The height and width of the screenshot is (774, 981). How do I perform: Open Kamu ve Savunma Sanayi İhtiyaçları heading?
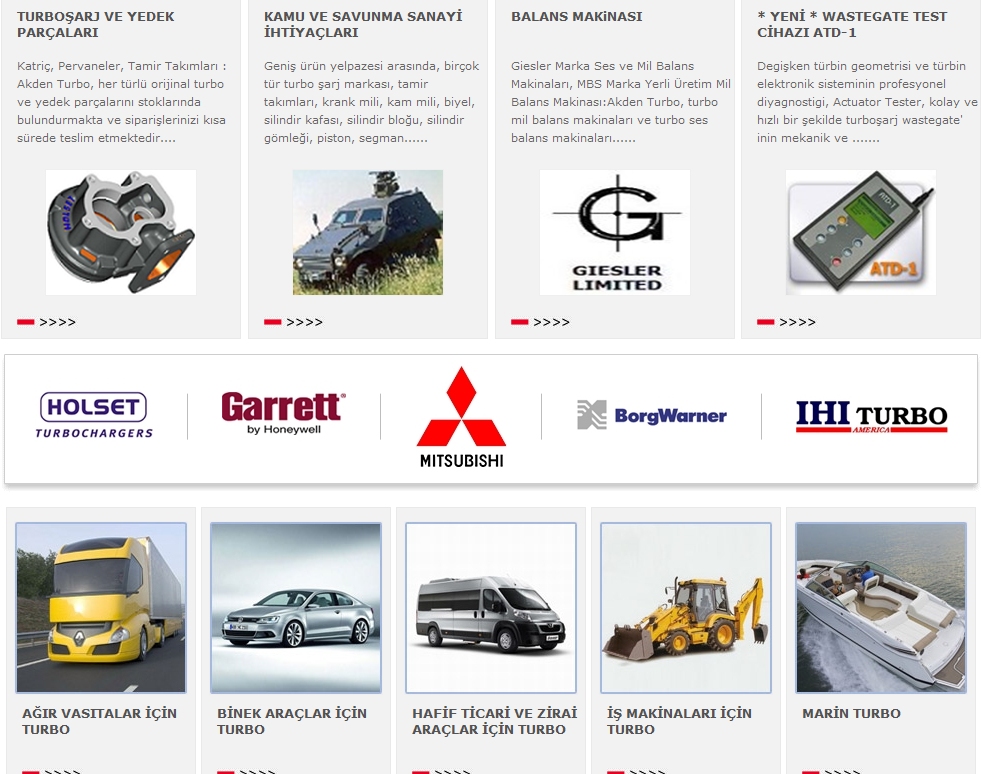coord(363,24)
